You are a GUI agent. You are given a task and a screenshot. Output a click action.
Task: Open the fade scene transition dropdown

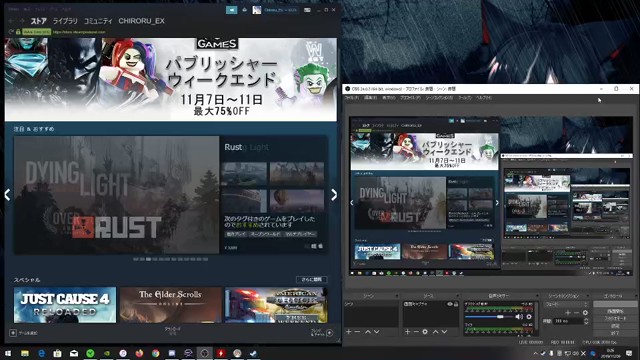point(566,304)
